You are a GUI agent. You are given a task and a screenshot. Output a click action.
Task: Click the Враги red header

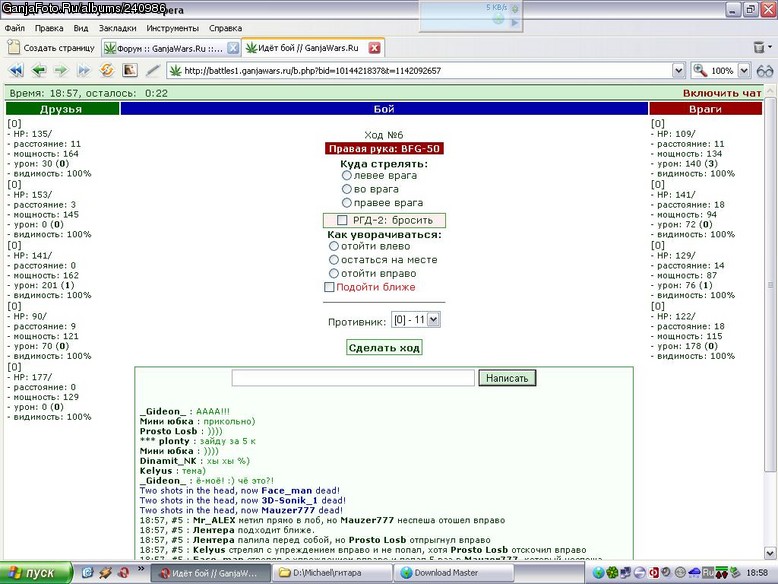(x=705, y=109)
